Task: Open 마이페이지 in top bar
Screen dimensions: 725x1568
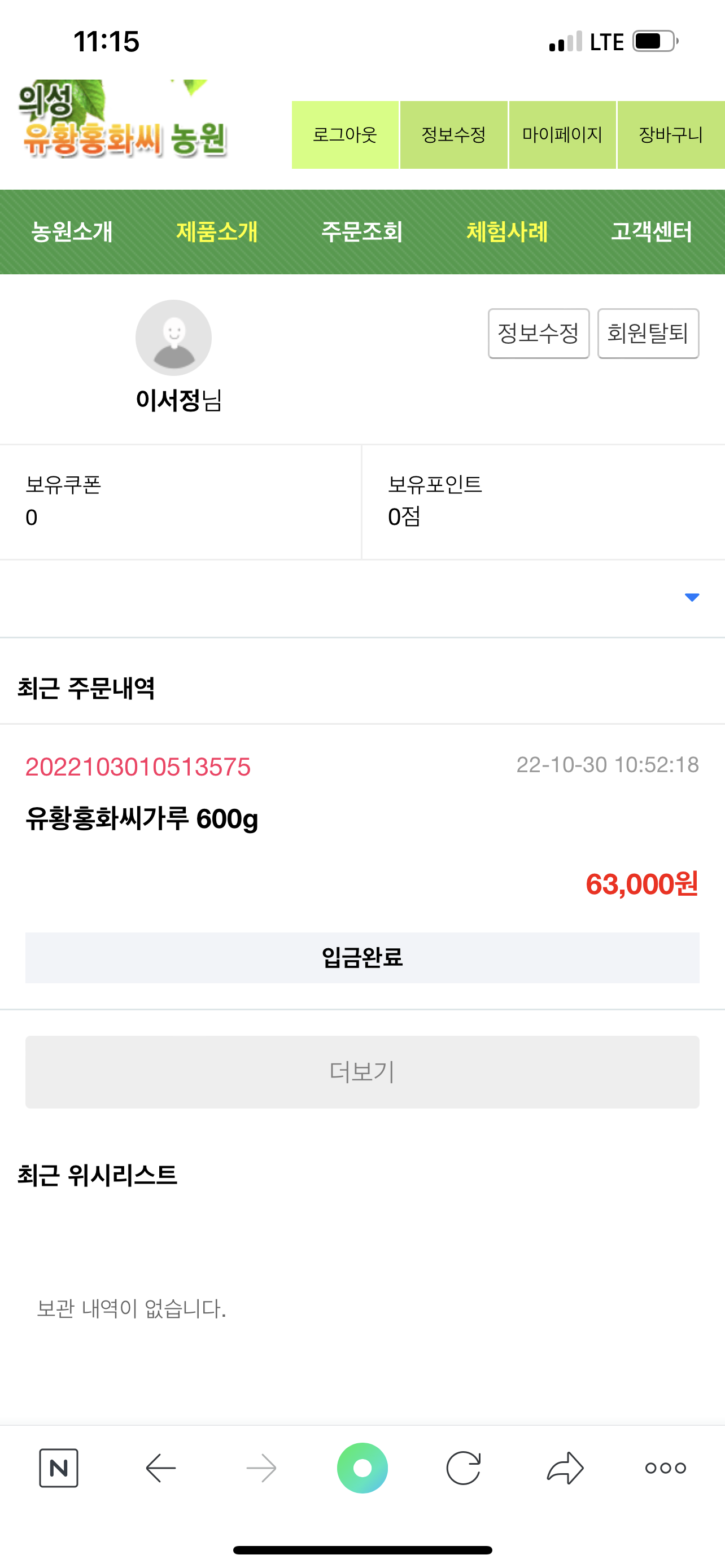Action: tap(562, 134)
